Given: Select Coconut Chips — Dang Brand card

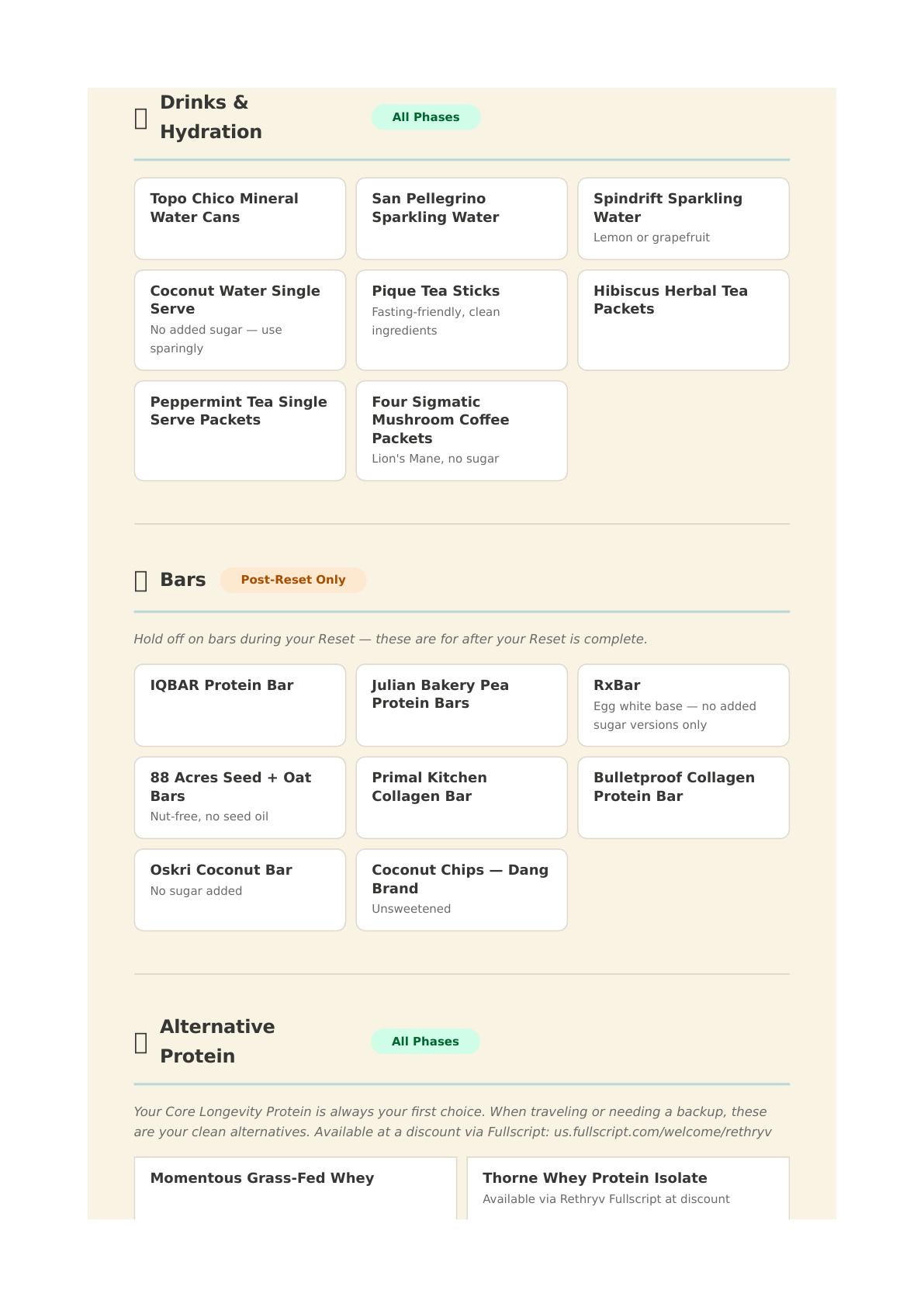Looking at the screenshot, I should 462,890.
